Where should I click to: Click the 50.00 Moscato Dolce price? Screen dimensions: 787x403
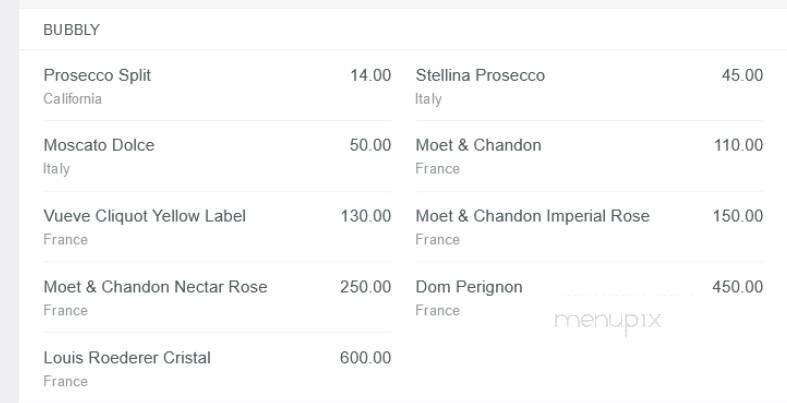click(370, 146)
